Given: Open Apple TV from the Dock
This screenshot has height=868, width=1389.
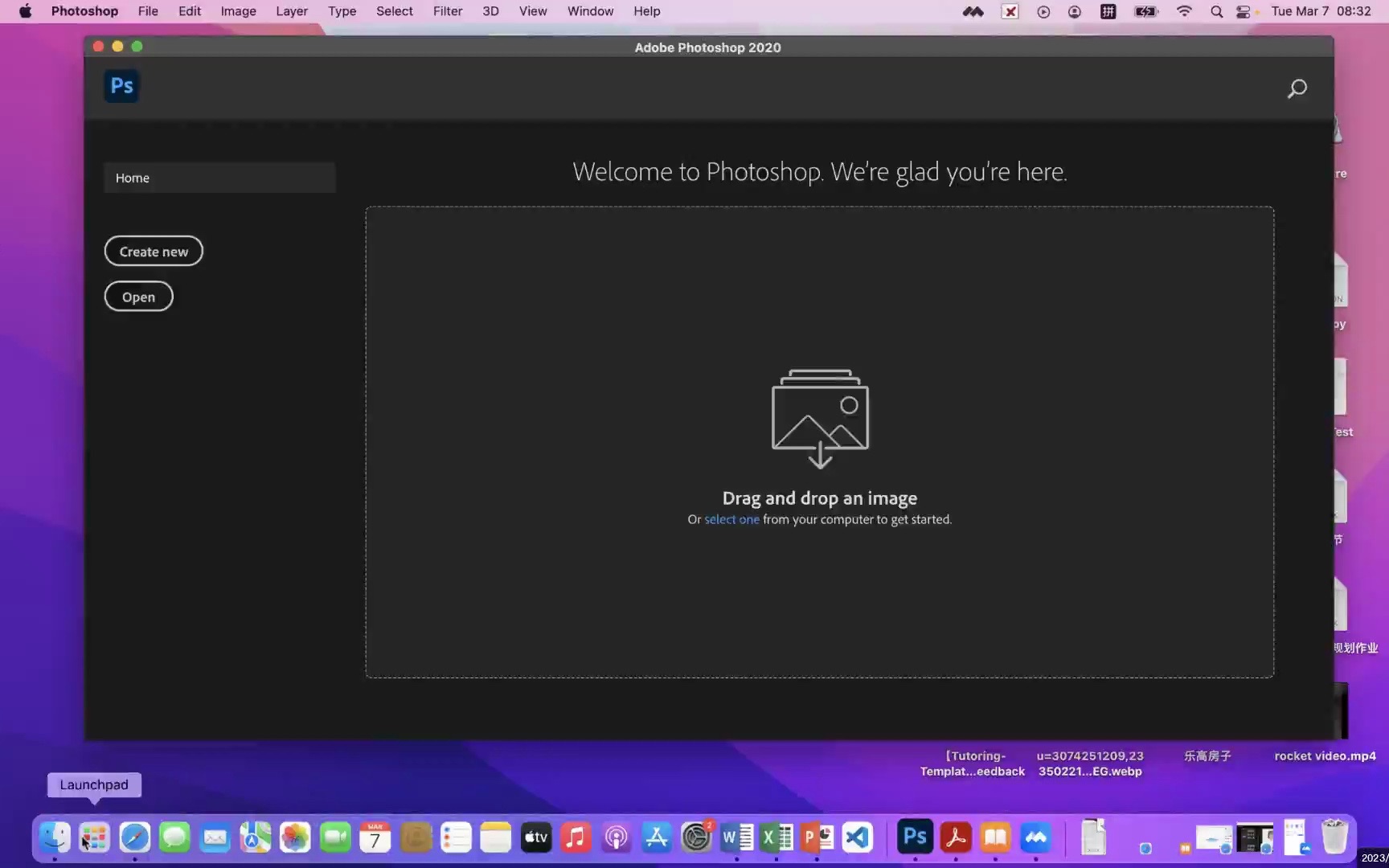Looking at the screenshot, I should pos(536,837).
